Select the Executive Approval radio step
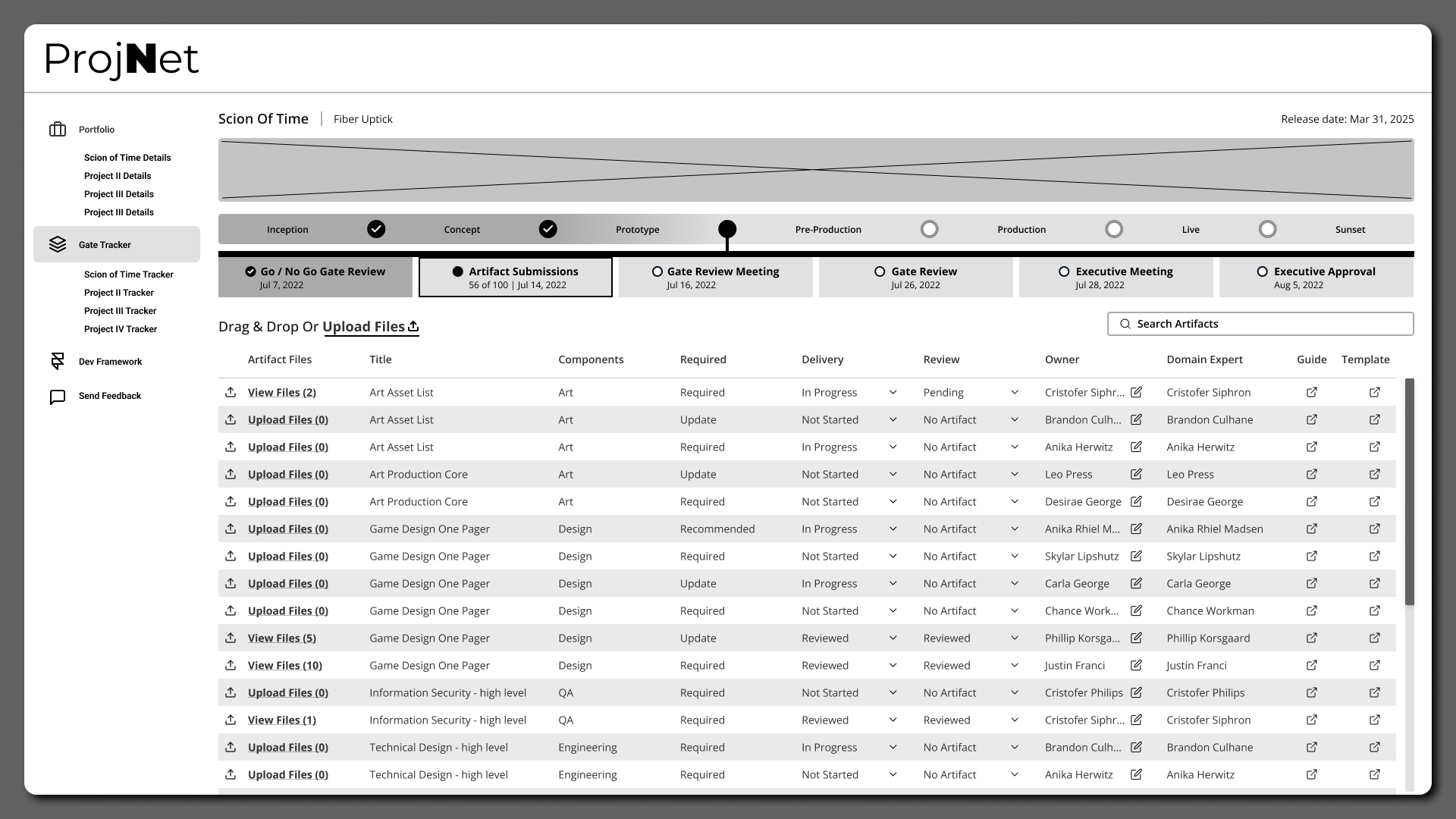The image size is (1456, 819). click(x=1263, y=271)
